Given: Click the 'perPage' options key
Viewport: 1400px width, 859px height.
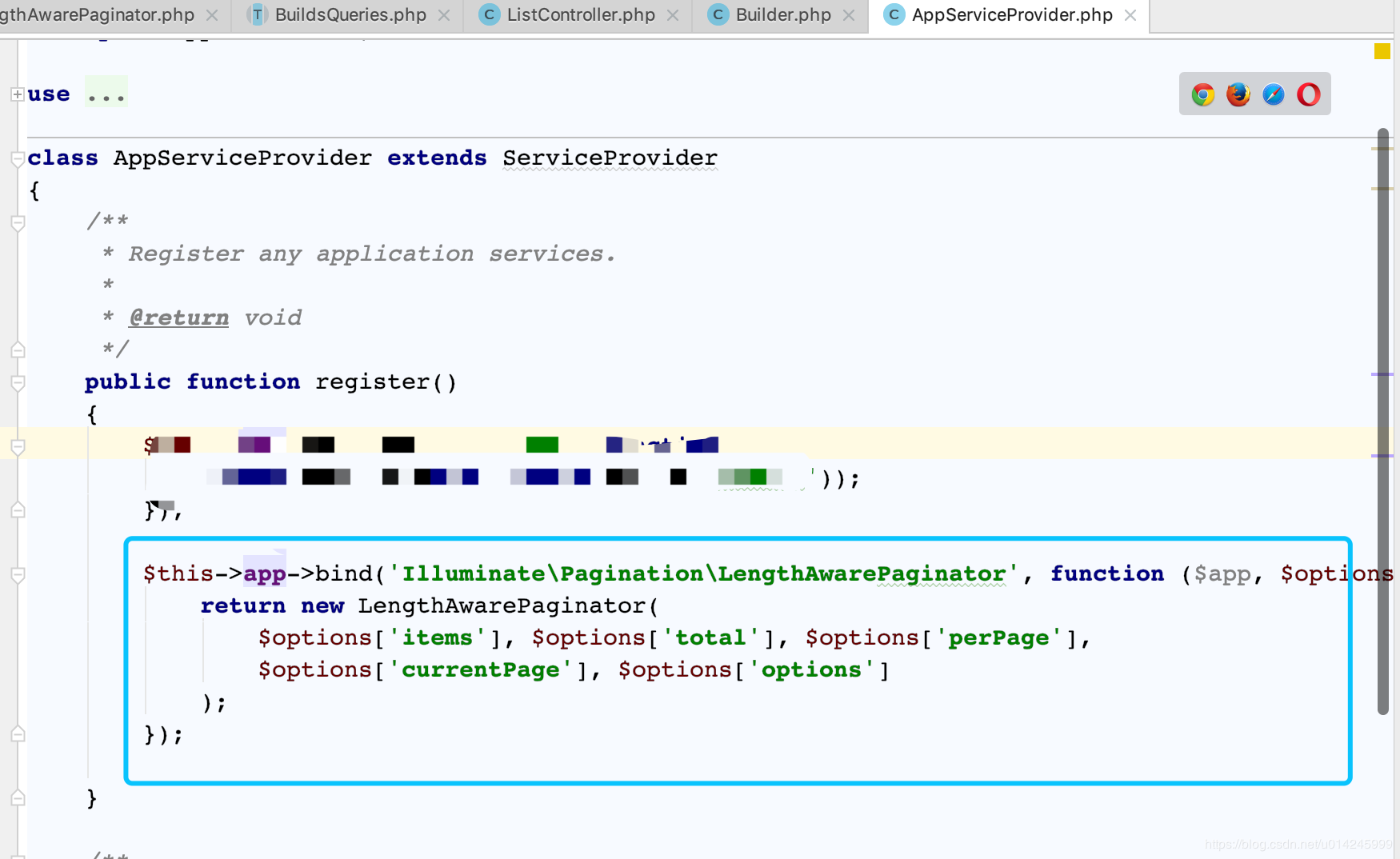Looking at the screenshot, I should pos(998,638).
